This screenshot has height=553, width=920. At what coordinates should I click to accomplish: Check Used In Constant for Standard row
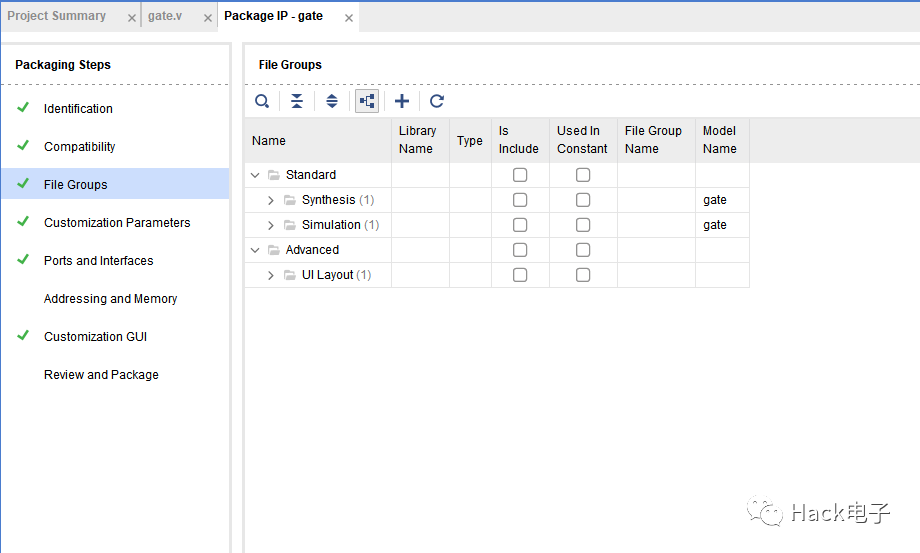tap(583, 175)
